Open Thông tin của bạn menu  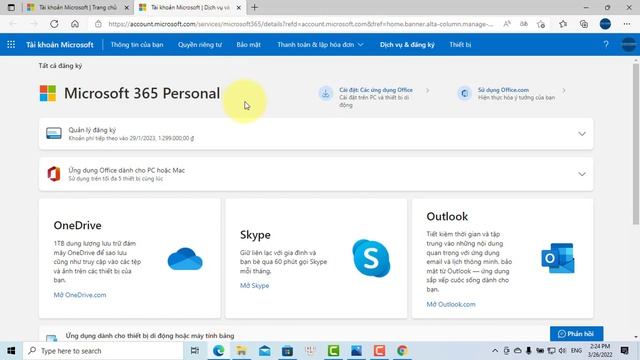[x=137, y=44]
